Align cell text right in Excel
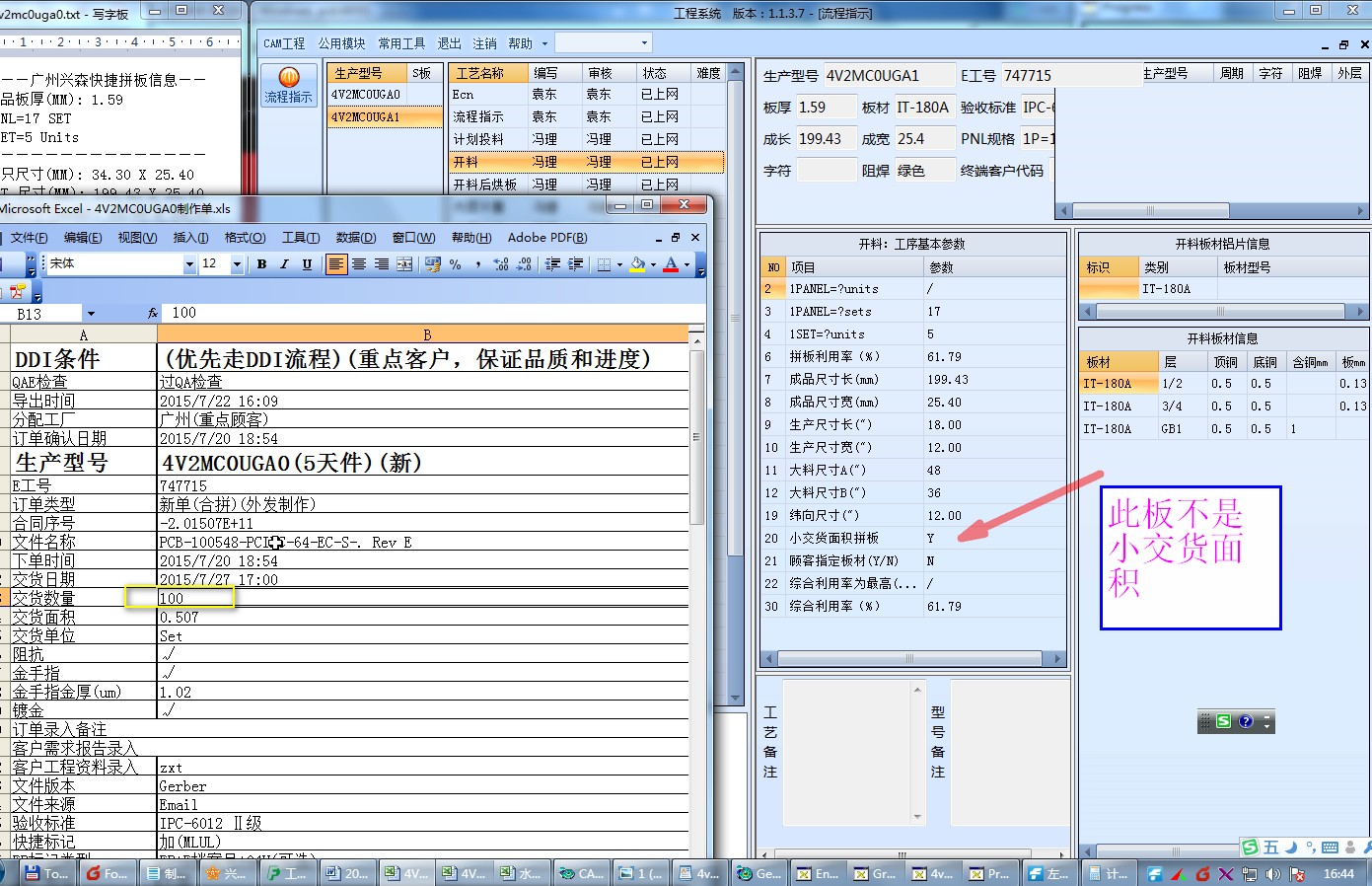Viewport: 1372px width, 886px height. coord(382,264)
